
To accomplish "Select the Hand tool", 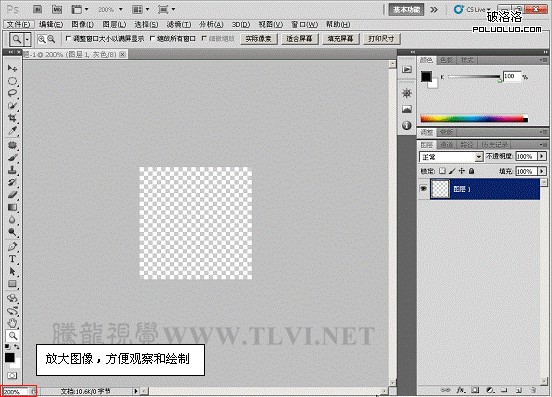I will [12, 323].
